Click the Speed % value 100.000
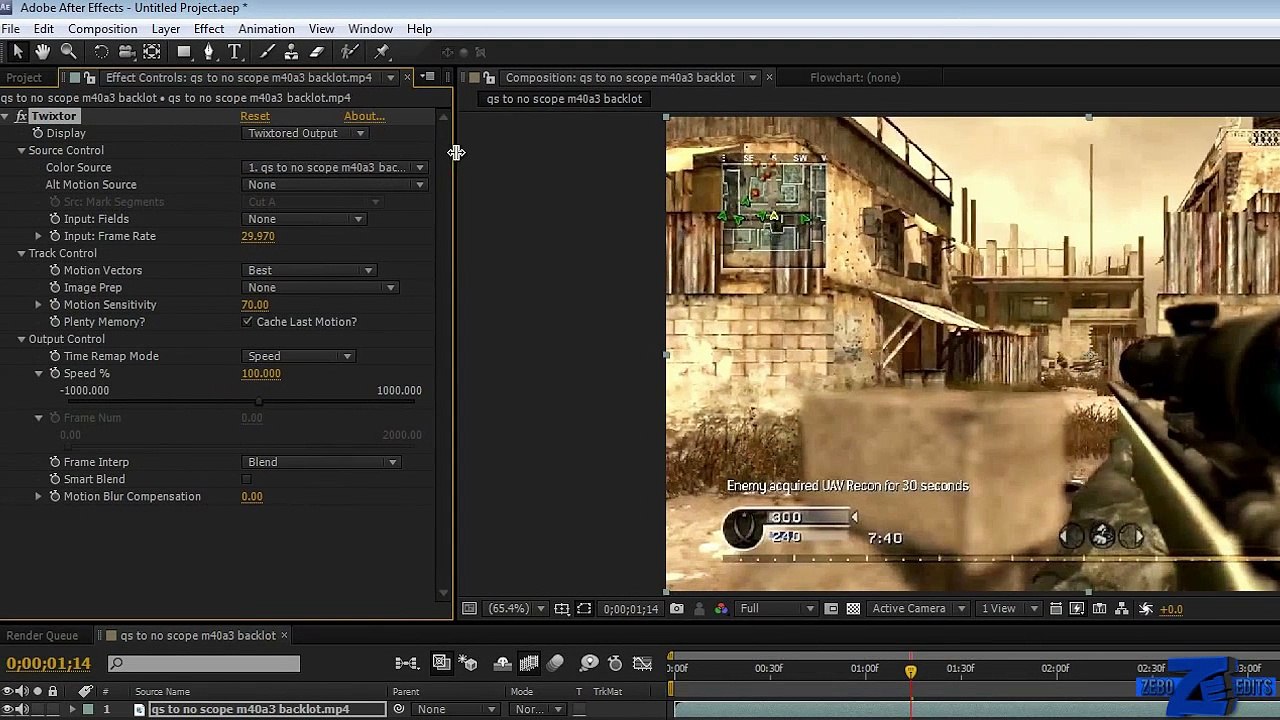The image size is (1280, 720). pos(261,374)
